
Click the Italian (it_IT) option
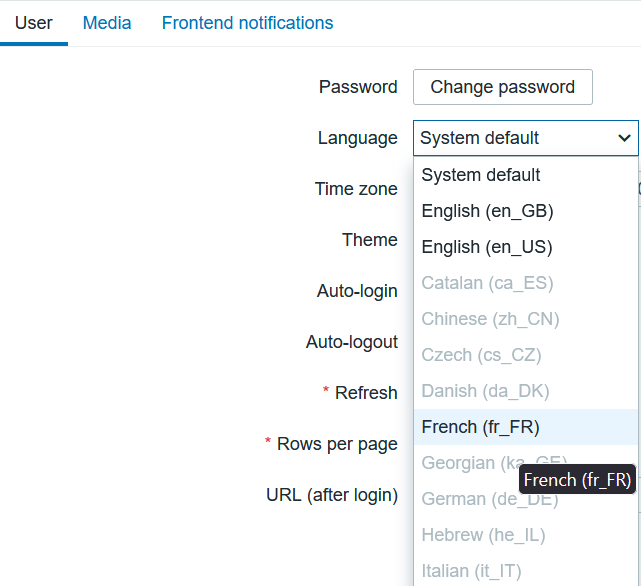pyautogui.click(x=473, y=571)
